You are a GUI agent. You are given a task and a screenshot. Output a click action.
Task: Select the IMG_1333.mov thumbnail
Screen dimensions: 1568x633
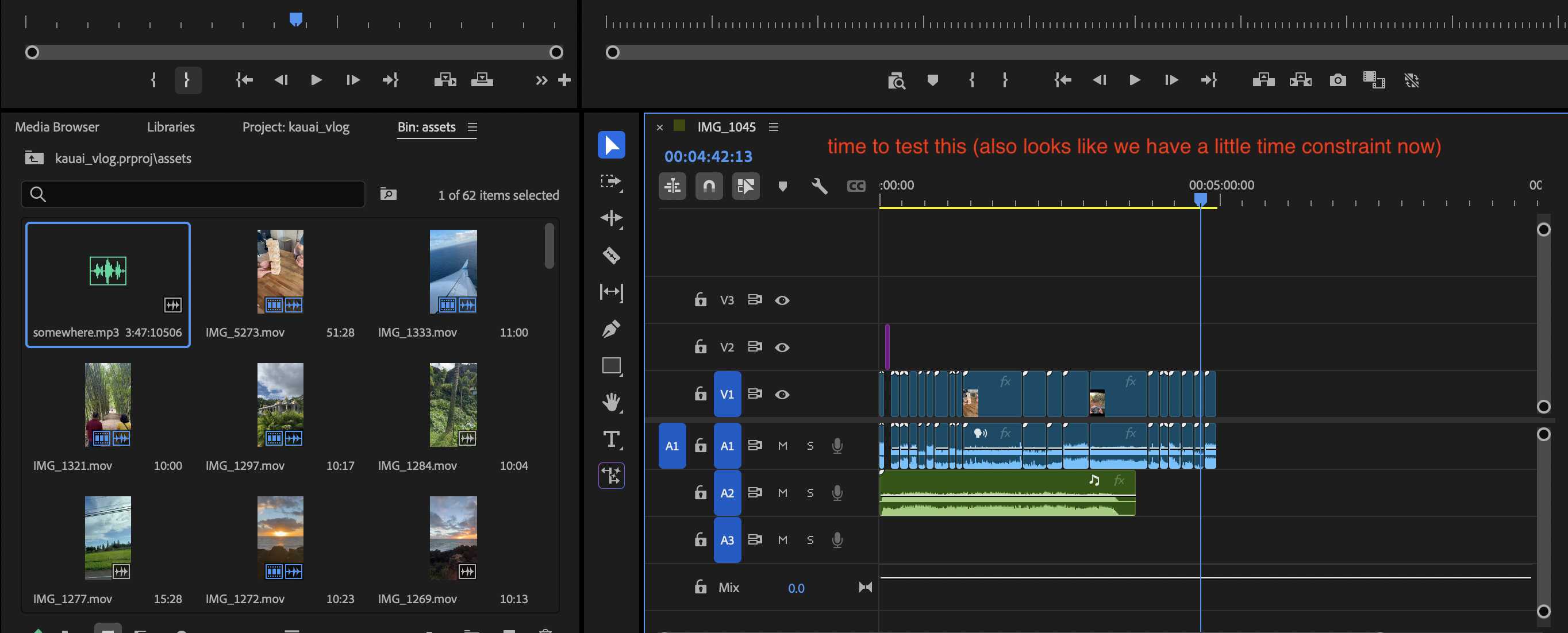(453, 272)
